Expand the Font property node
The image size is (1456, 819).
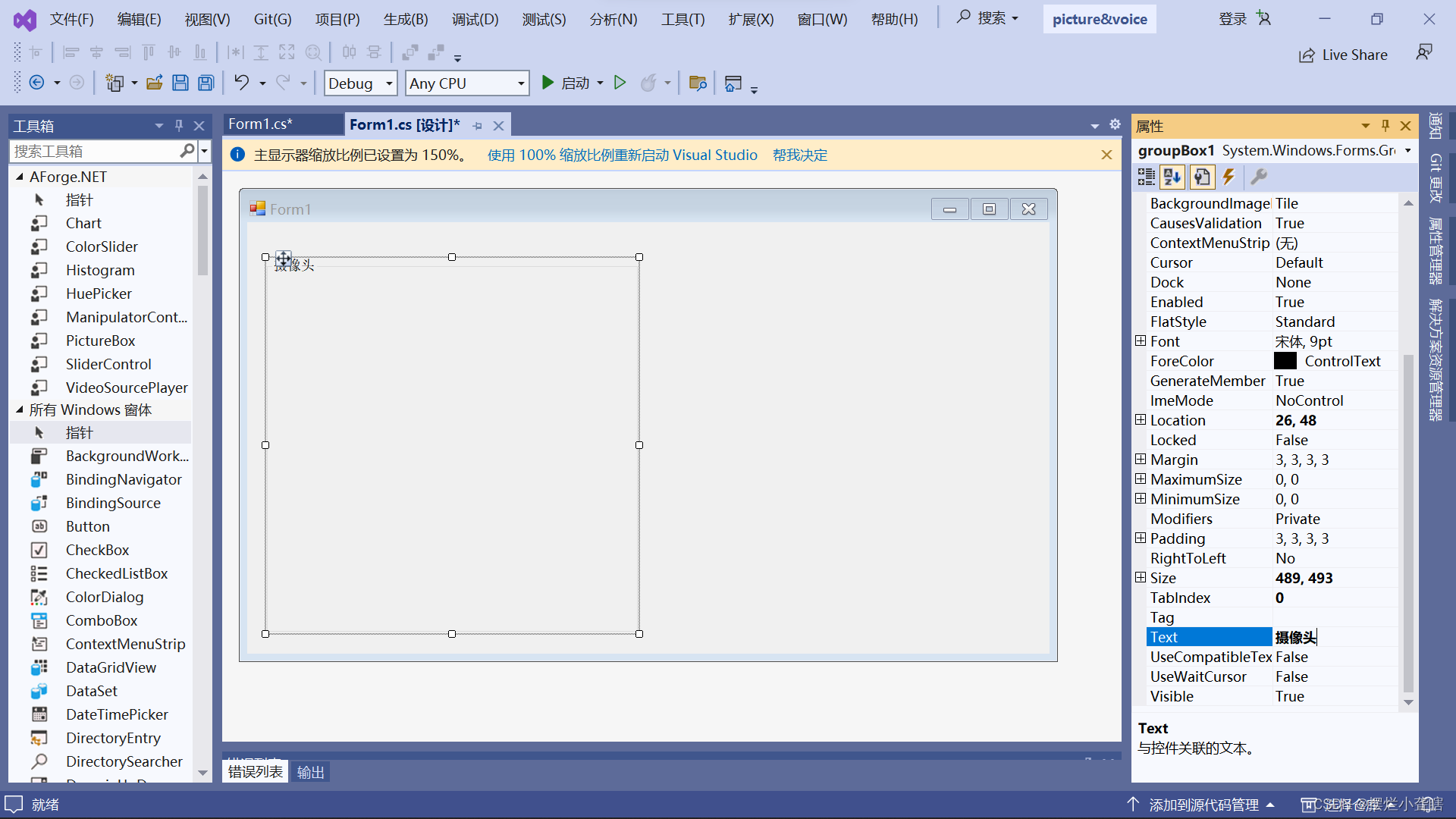click(1140, 341)
